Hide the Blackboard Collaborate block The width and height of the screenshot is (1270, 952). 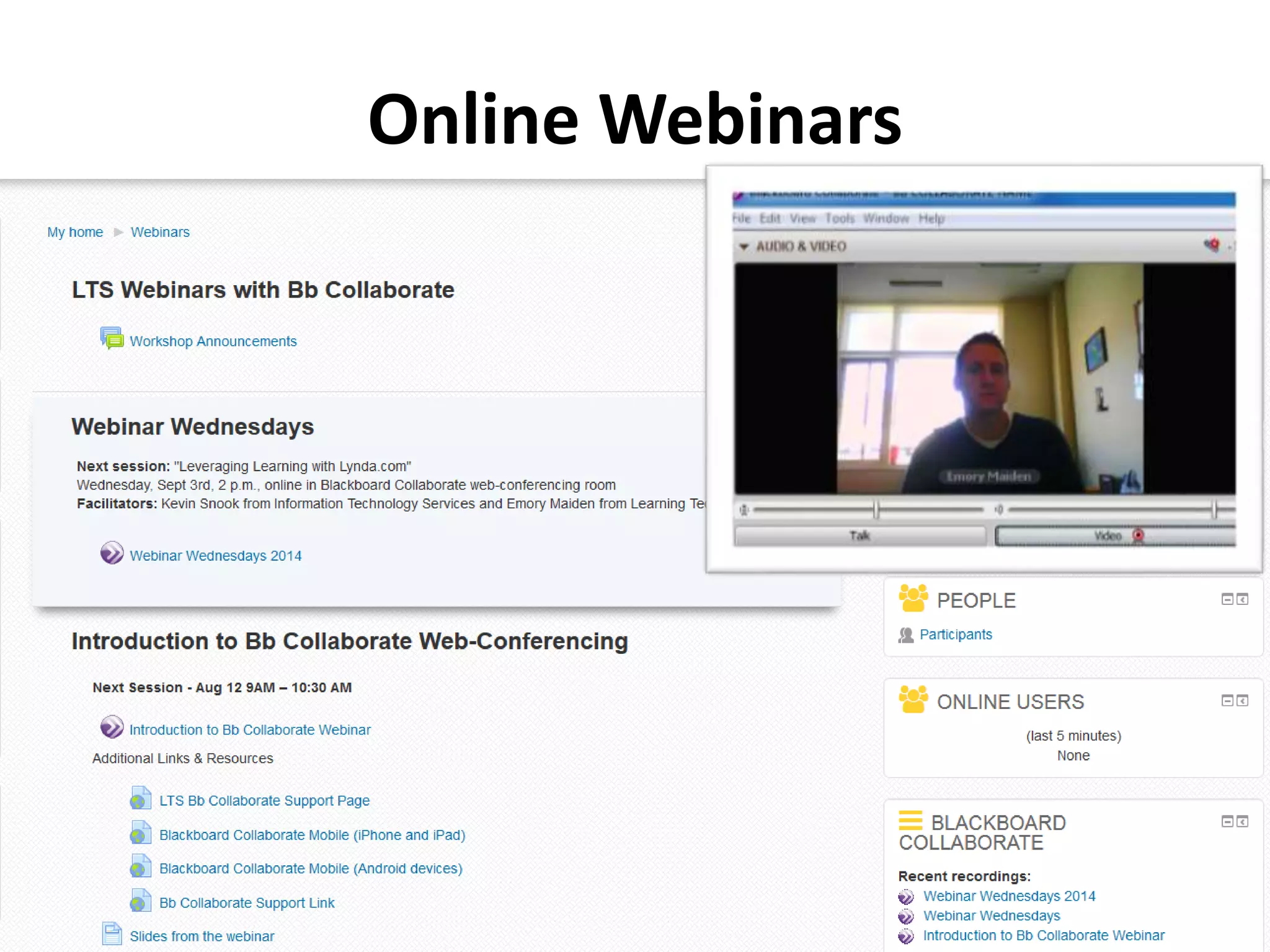click(x=1227, y=822)
